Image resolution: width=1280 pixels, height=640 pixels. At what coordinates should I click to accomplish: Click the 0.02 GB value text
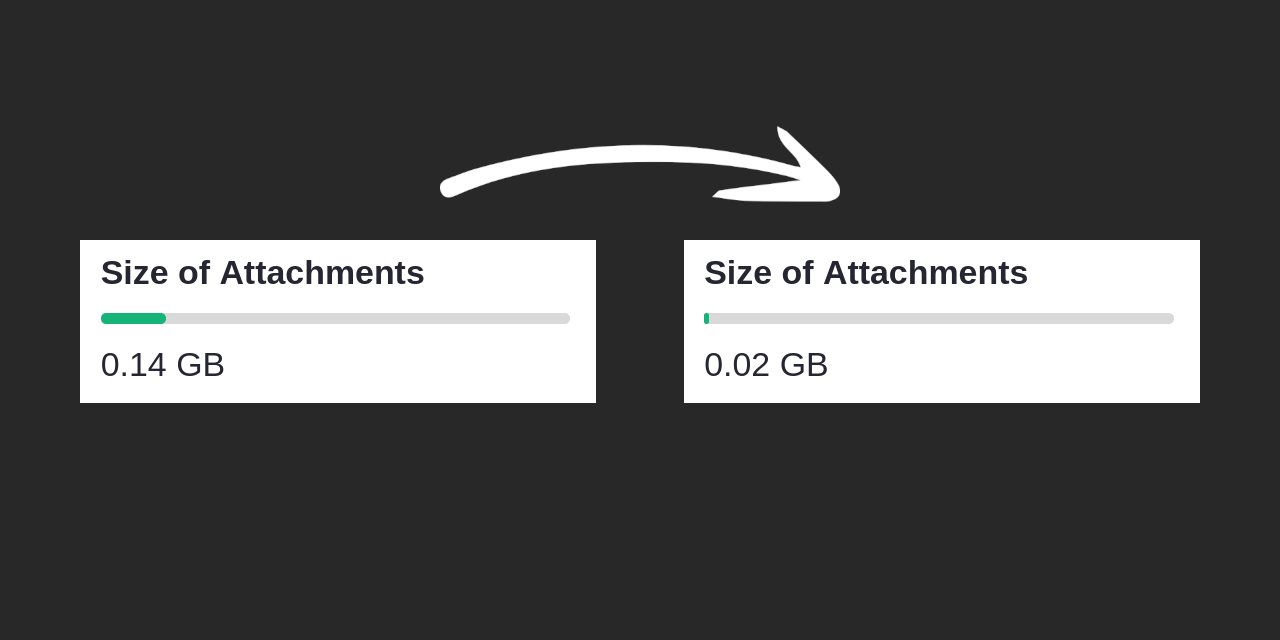coord(766,365)
